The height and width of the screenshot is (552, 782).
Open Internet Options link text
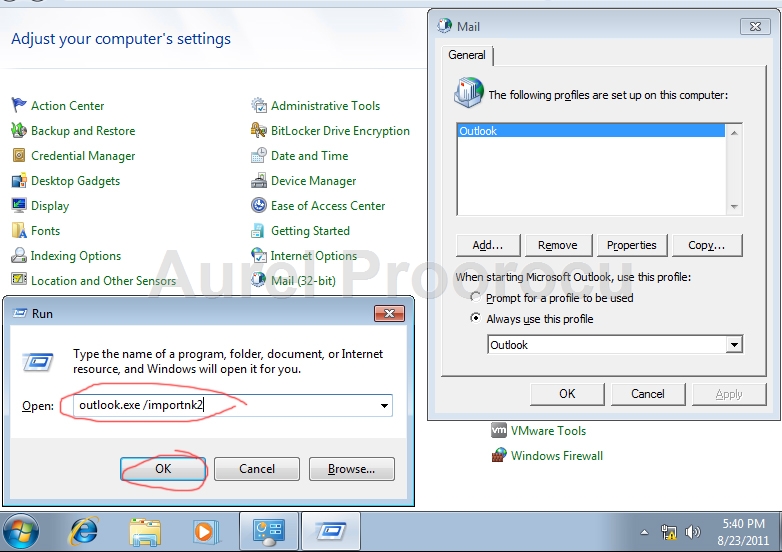tap(314, 256)
